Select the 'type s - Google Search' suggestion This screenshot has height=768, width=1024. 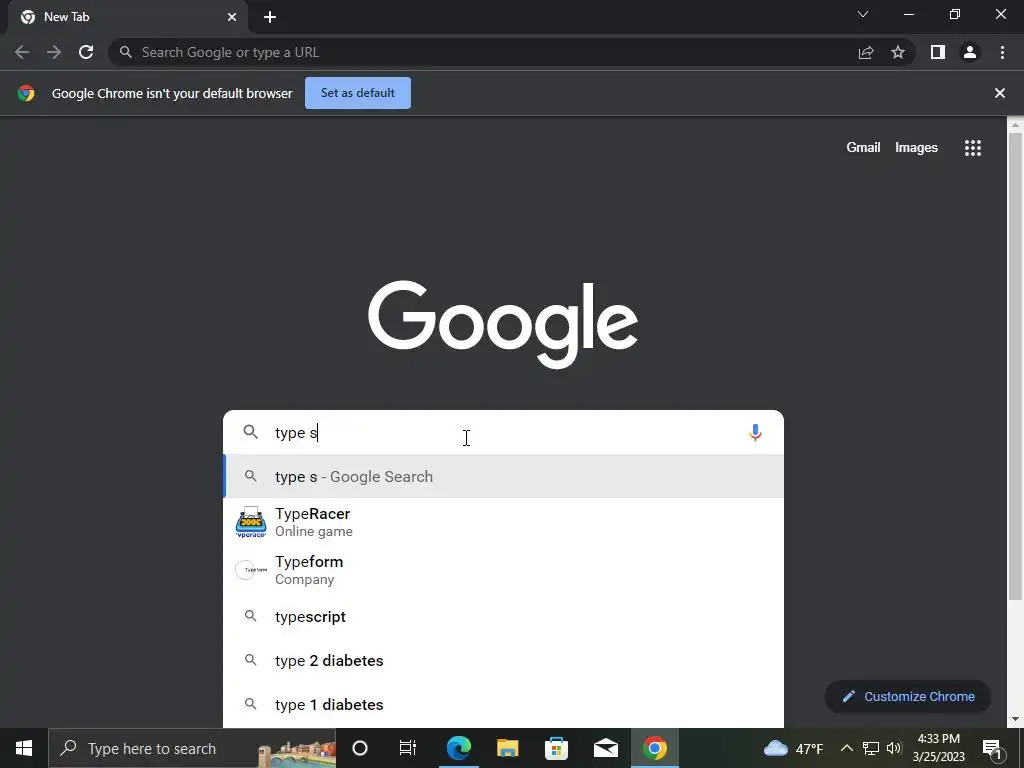[503, 476]
